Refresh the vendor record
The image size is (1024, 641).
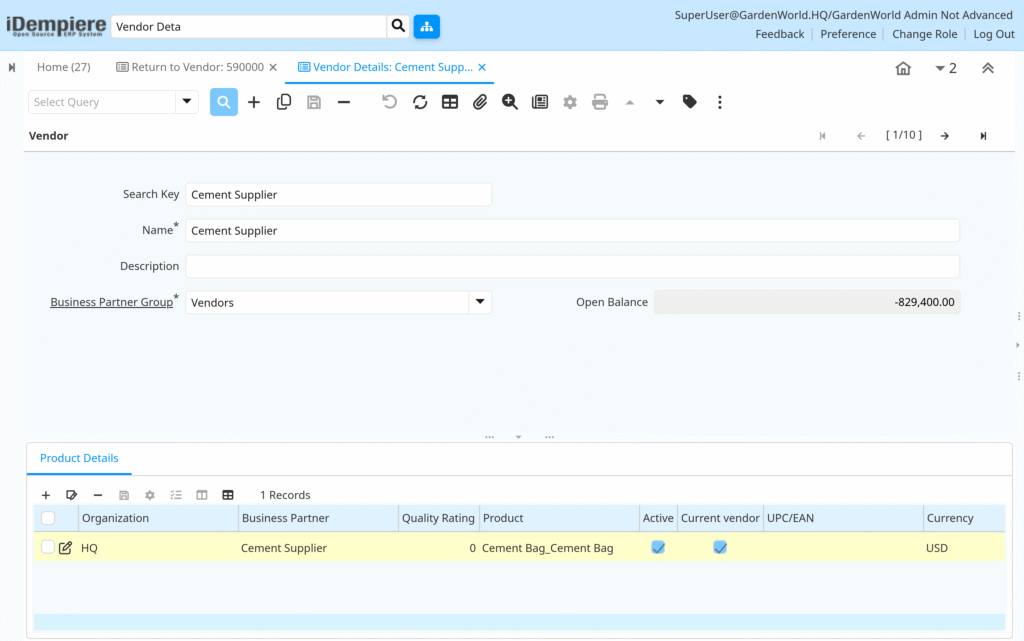(420, 102)
